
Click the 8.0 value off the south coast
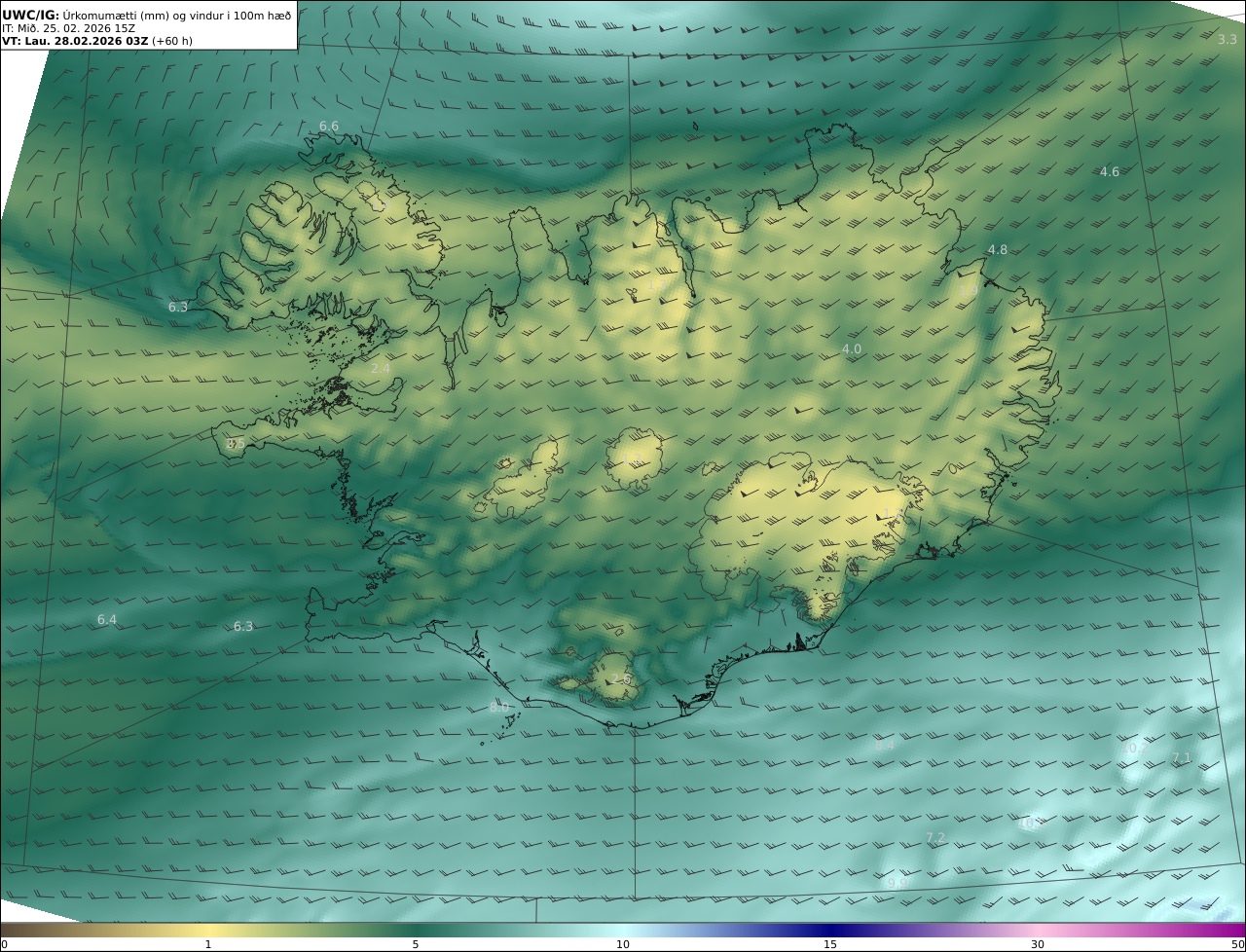(x=499, y=708)
